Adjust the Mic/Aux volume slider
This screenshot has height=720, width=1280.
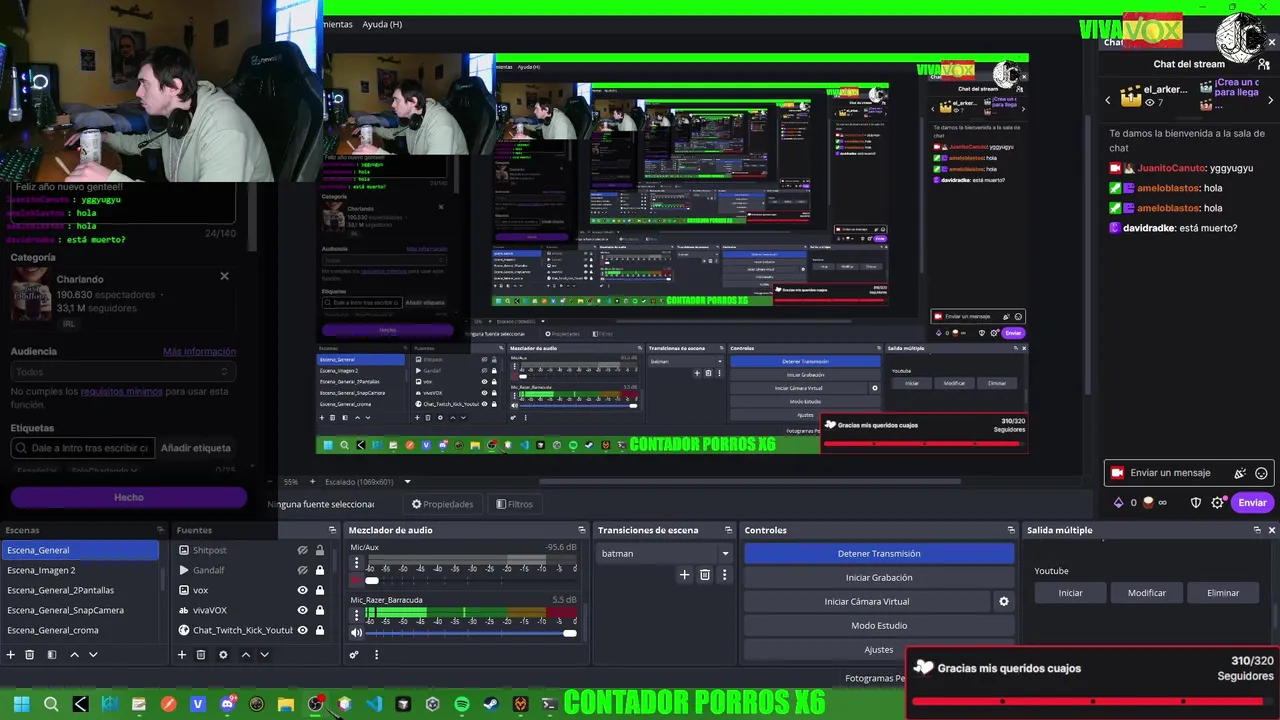tap(471, 580)
